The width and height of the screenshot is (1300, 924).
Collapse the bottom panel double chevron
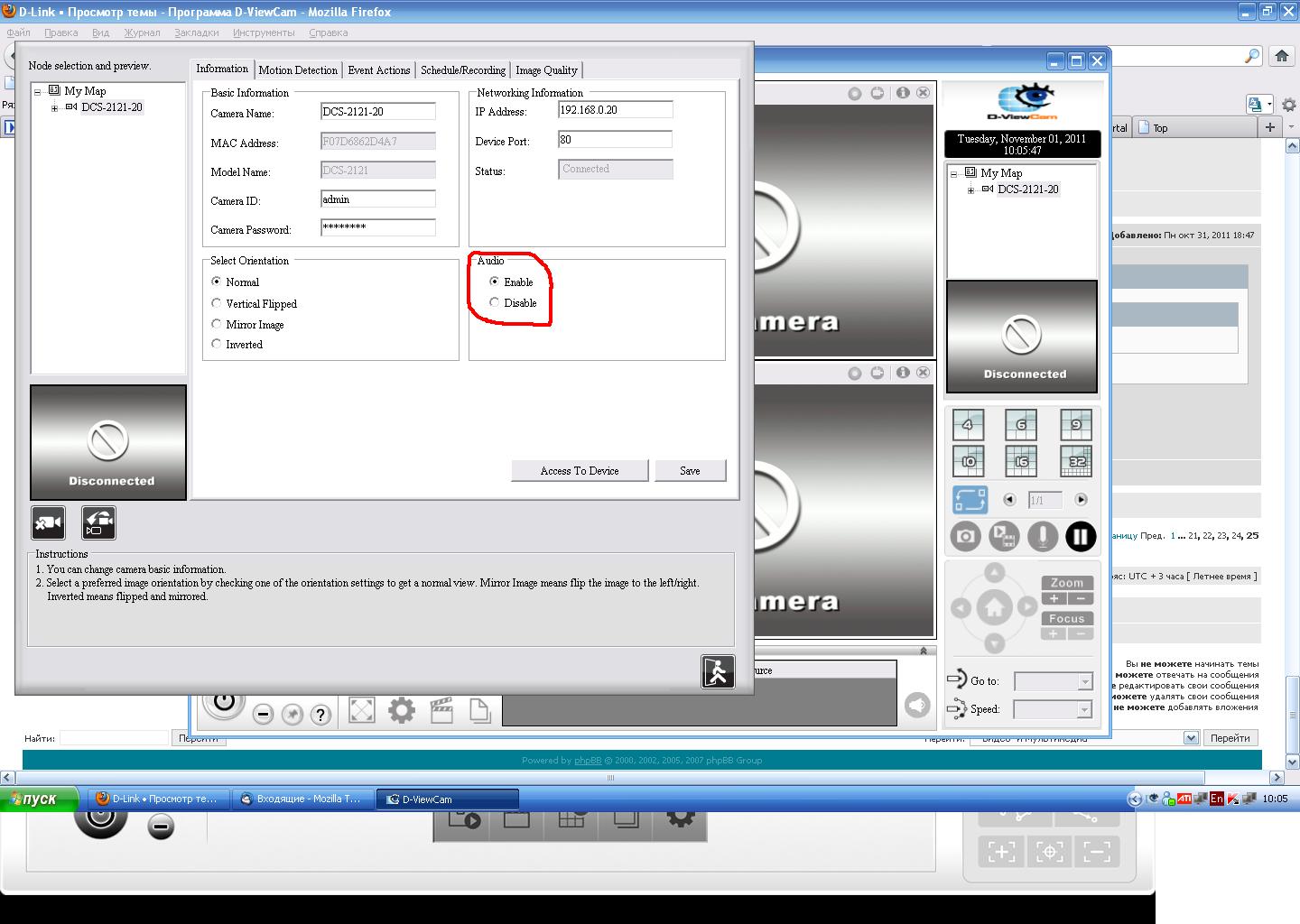pos(924,651)
